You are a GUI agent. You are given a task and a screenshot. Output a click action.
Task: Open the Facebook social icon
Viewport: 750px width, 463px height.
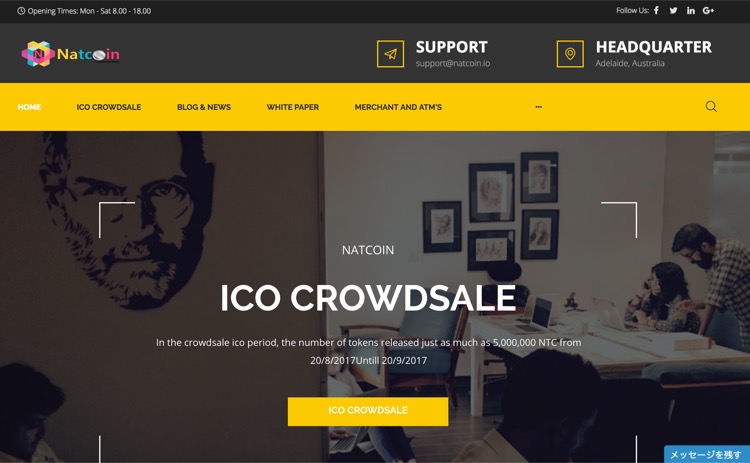click(x=656, y=11)
